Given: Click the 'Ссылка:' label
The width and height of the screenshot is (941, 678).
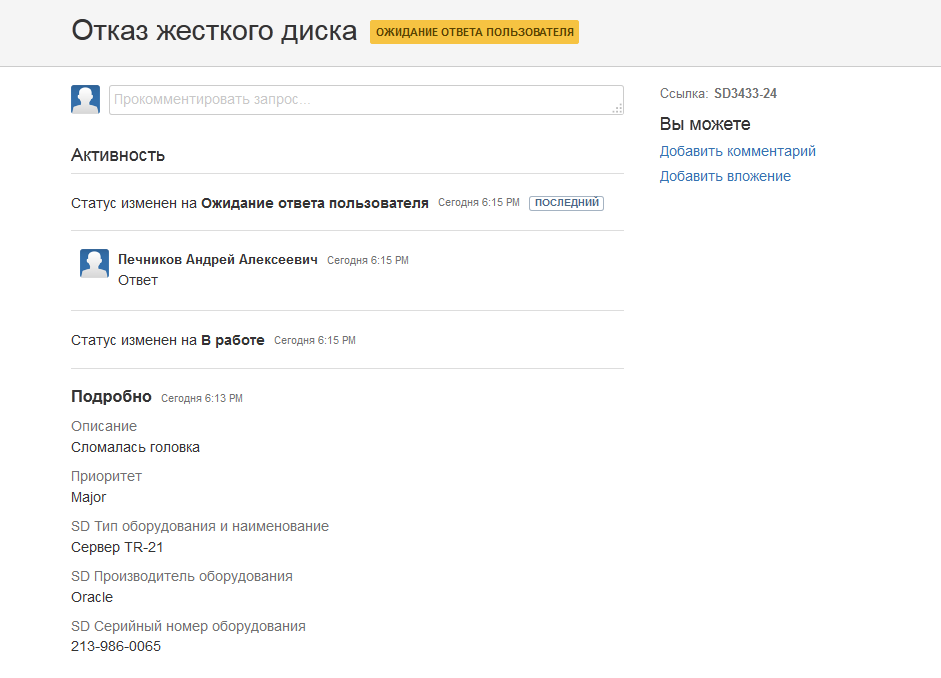Looking at the screenshot, I should click(x=684, y=94).
